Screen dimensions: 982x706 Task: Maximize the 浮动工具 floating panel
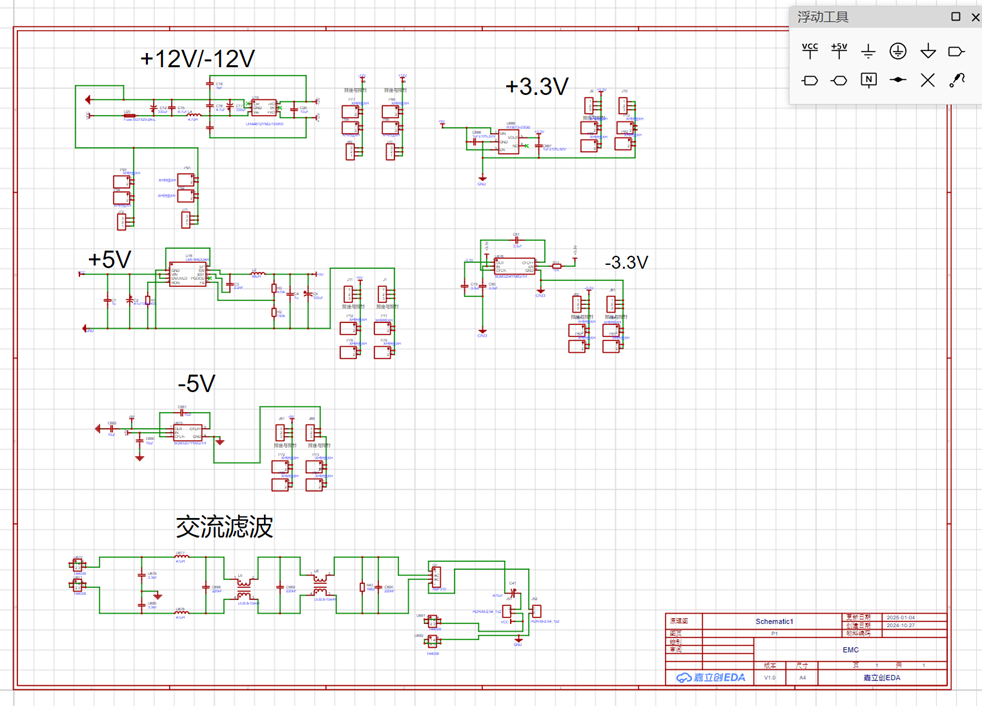(x=956, y=17)
